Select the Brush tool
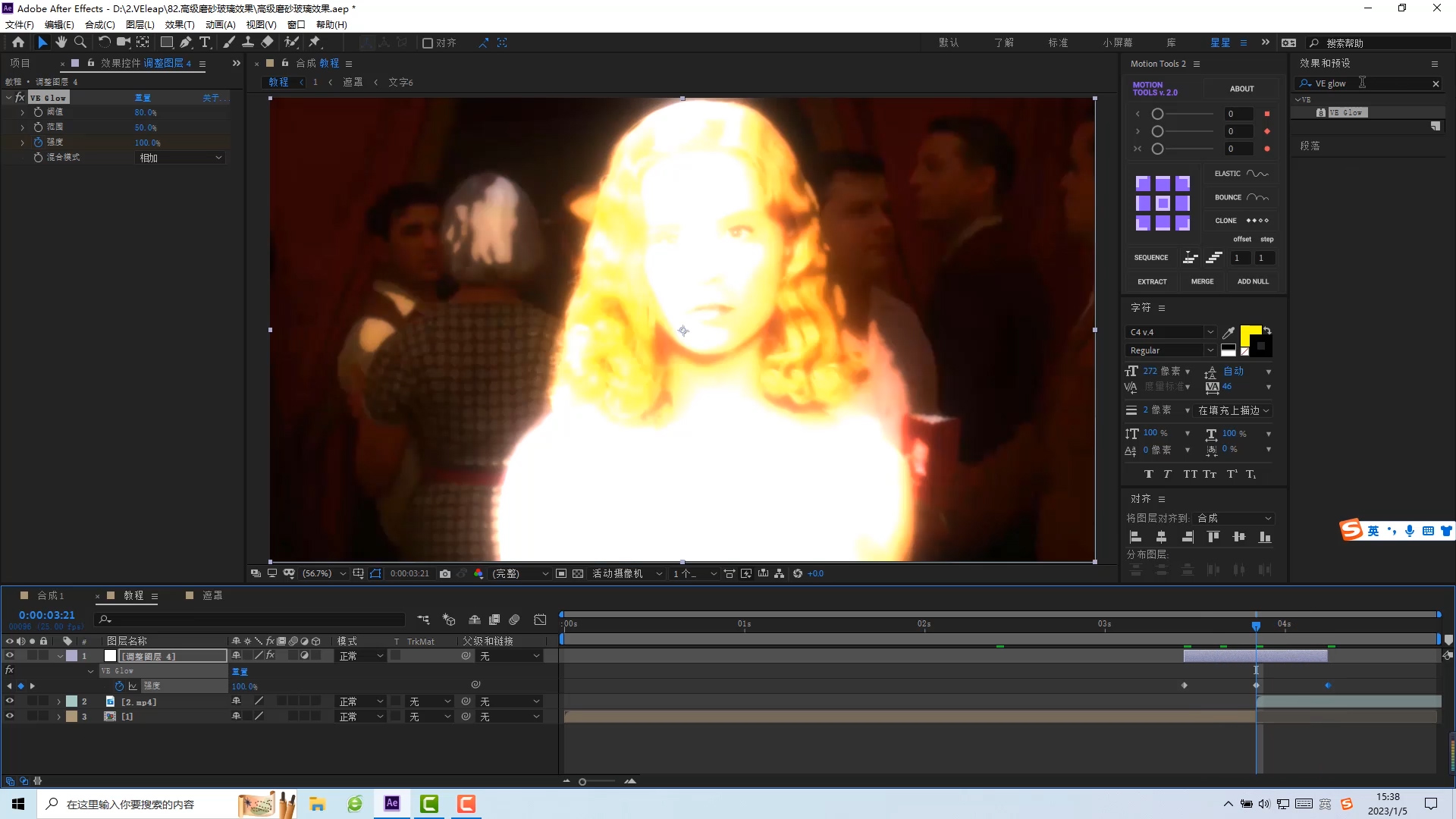 point(229,42)
